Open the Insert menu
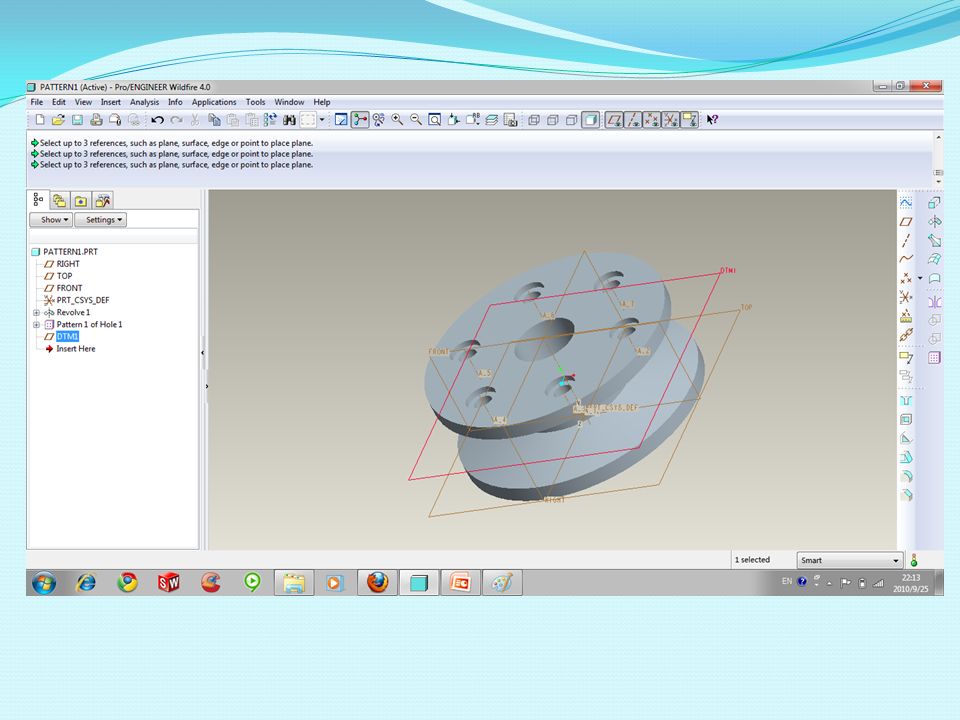960x720 pixels. point(111,102)
